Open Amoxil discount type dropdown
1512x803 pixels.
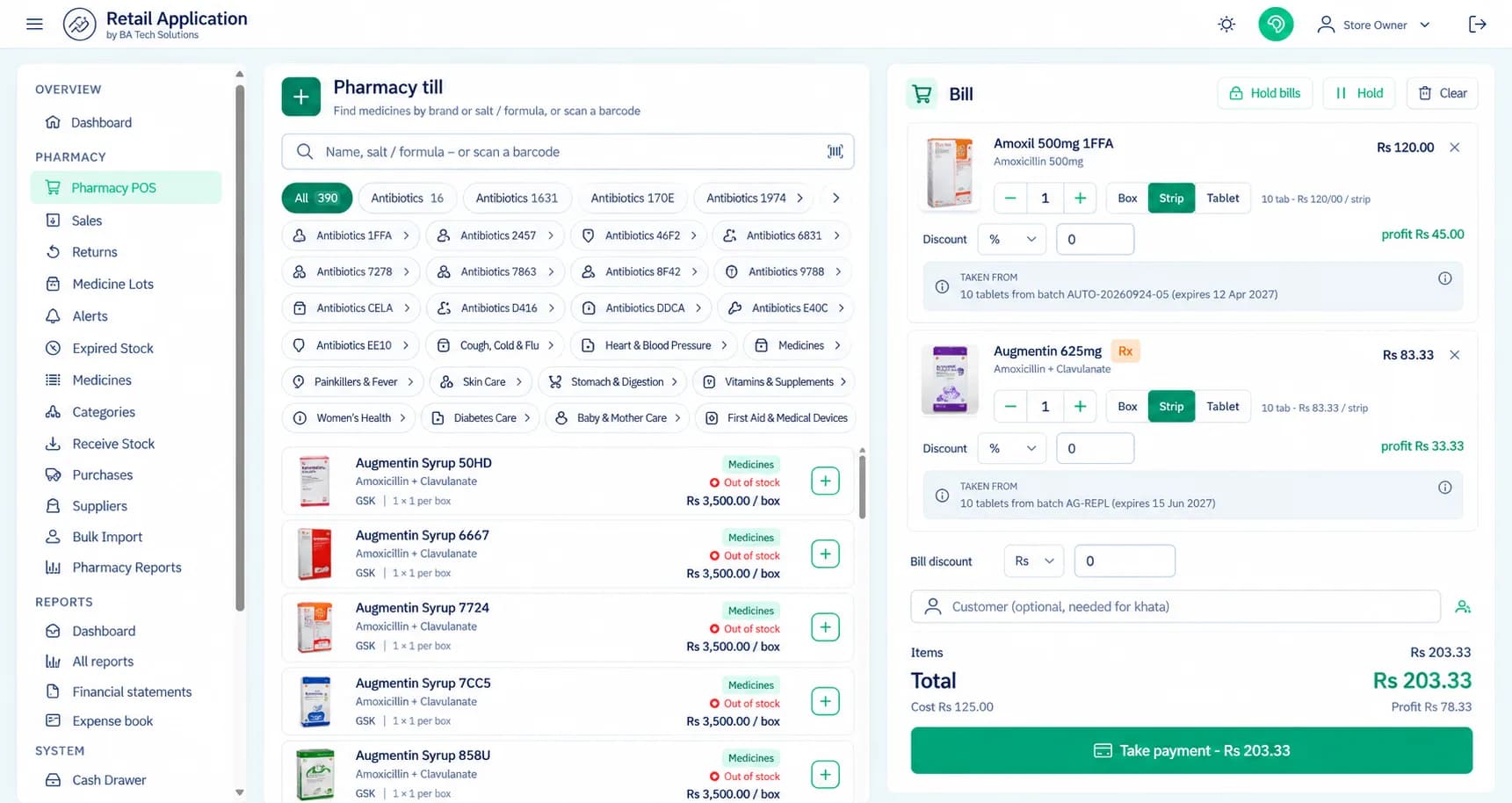[x=1012, y=239]
